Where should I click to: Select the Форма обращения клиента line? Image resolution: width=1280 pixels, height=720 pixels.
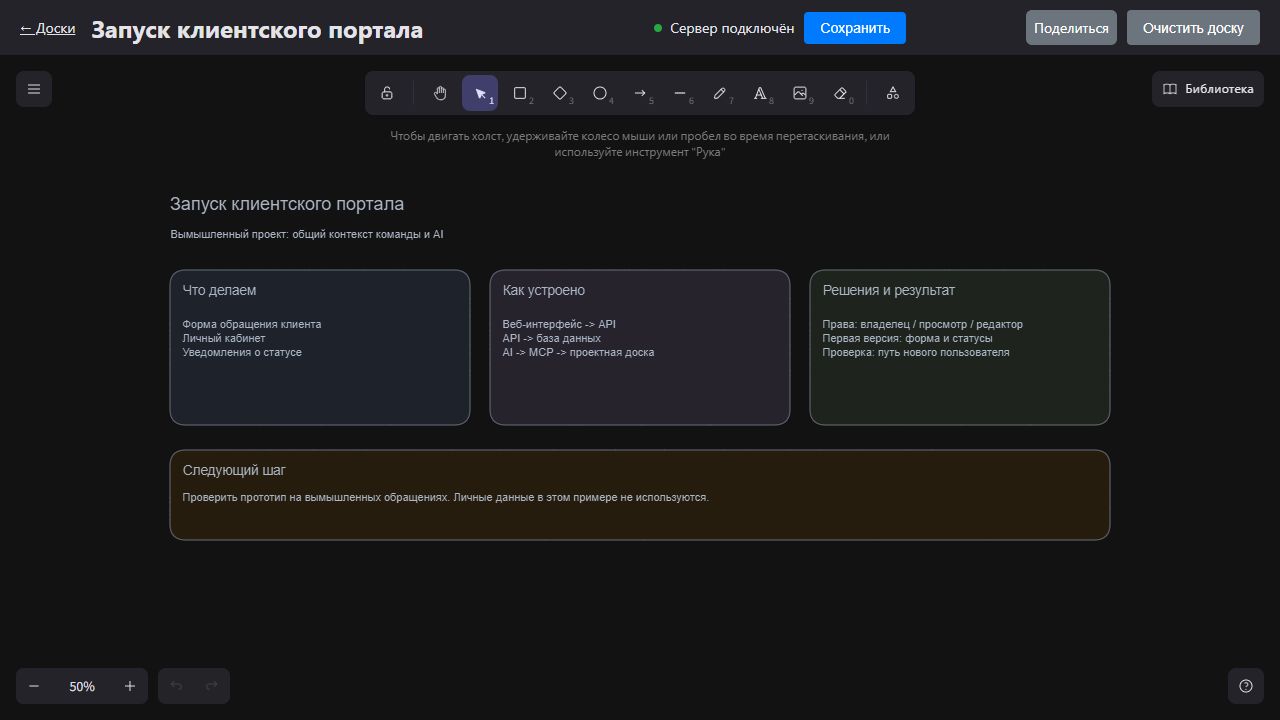252,324
